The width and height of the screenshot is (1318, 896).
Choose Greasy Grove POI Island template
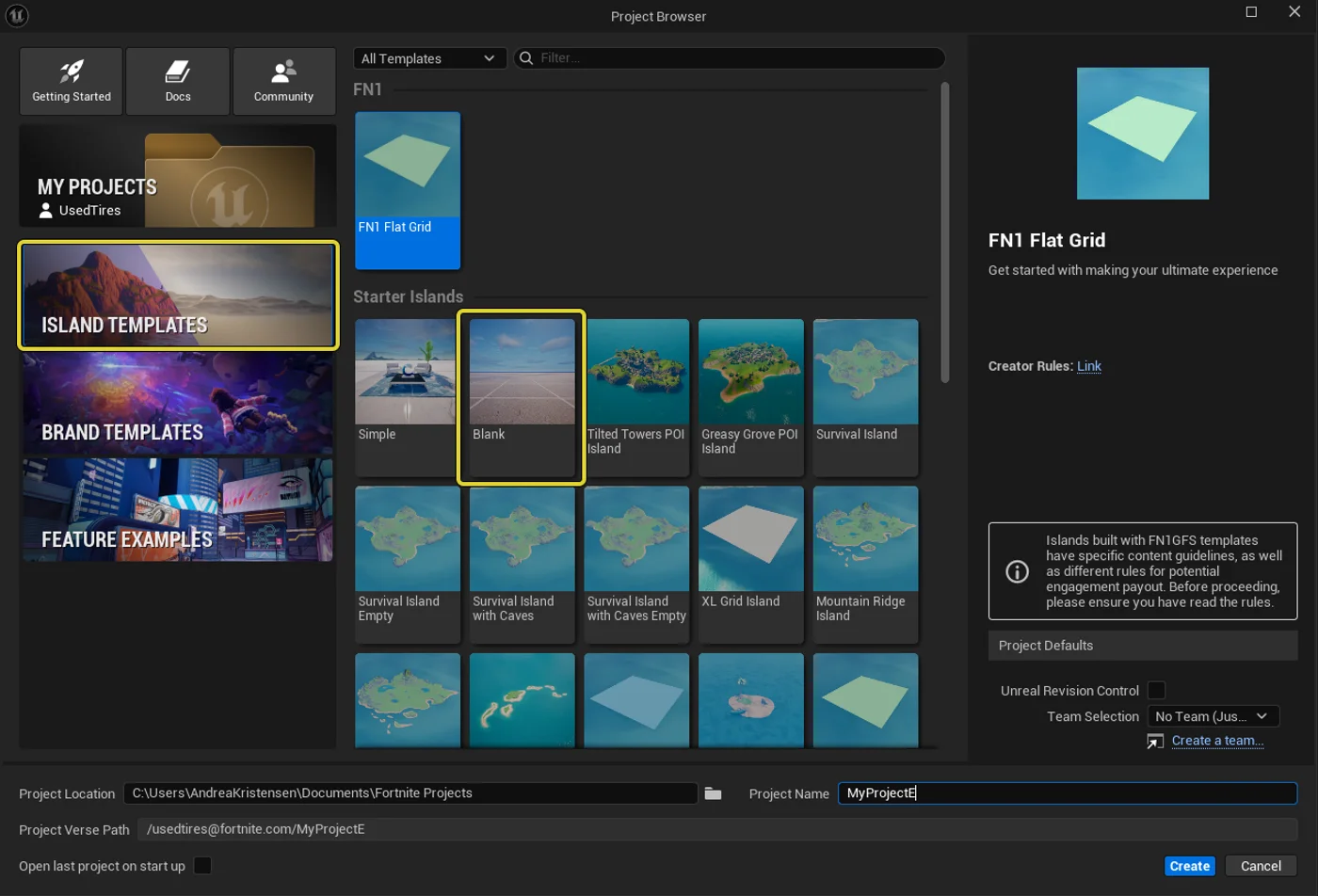pyautogui.click(x=751, y=397)
